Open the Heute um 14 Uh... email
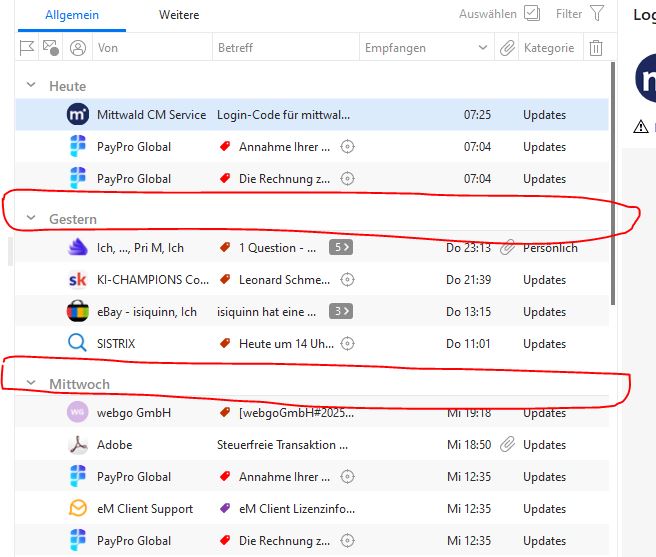This screenshot has height=557, width=656. pos(287,344)
